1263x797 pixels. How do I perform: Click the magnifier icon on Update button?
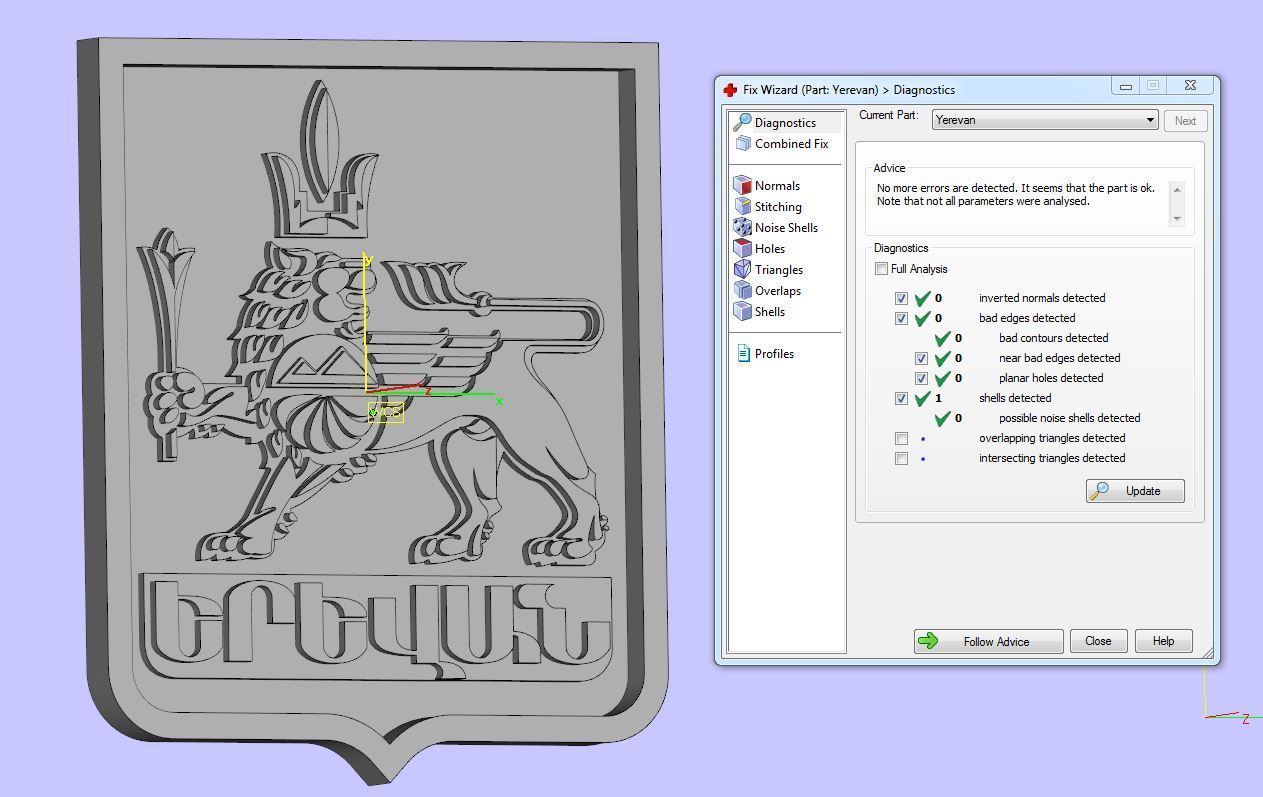pyautogui.click(x=1100, y=490)
